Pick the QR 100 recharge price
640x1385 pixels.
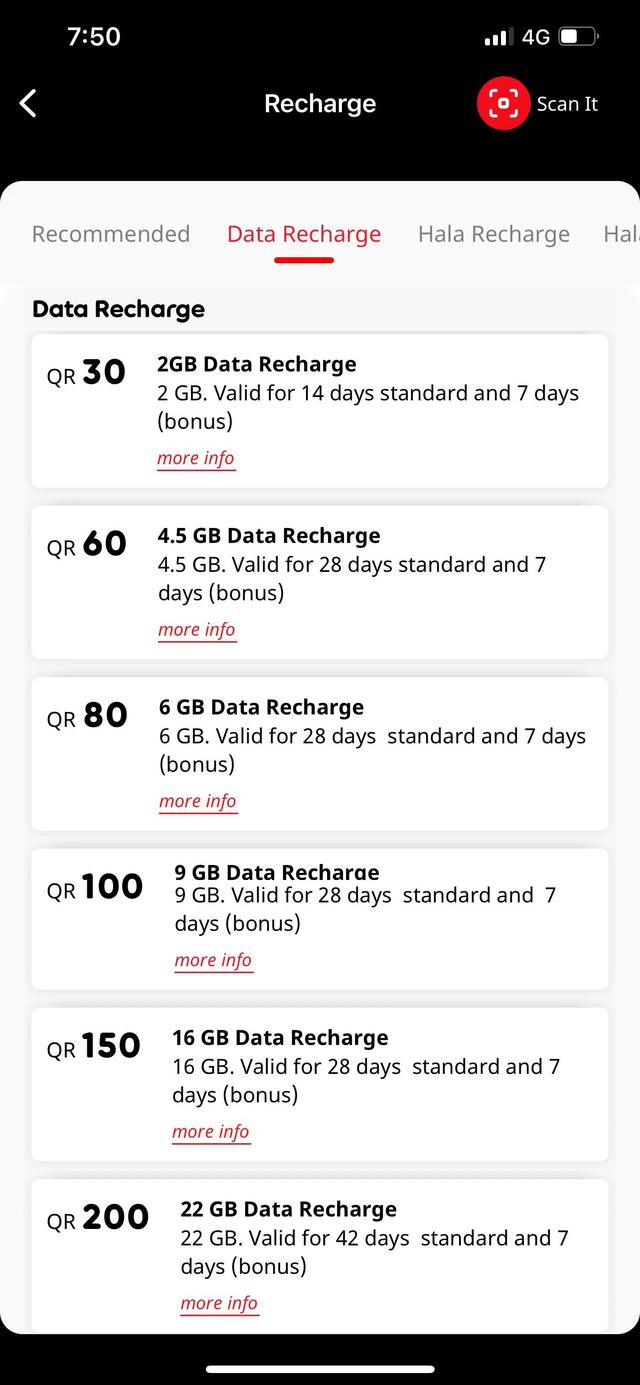tap(95, 887)
